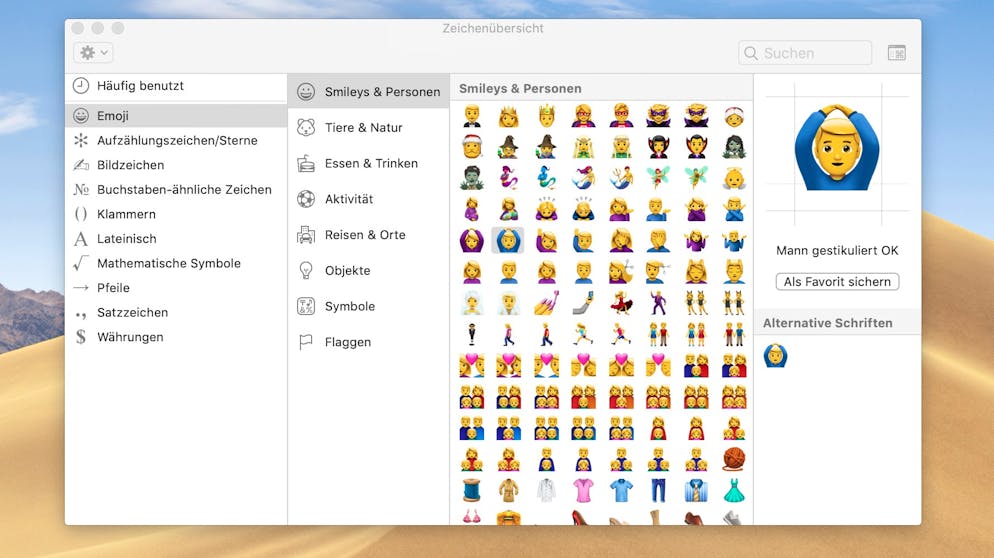Pick the blue jeans emoji

659,490
